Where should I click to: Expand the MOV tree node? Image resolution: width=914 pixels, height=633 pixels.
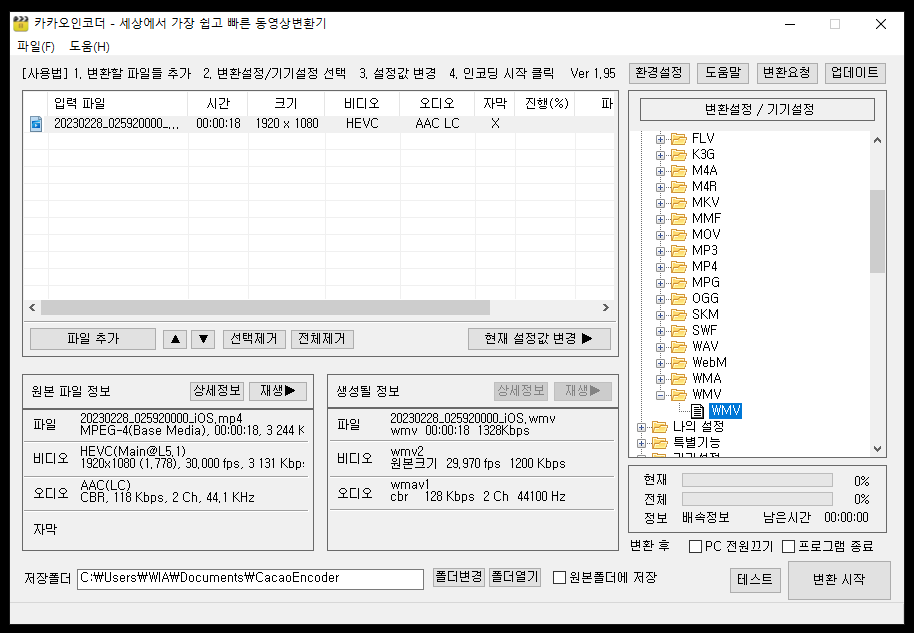(x=660, y=235)
